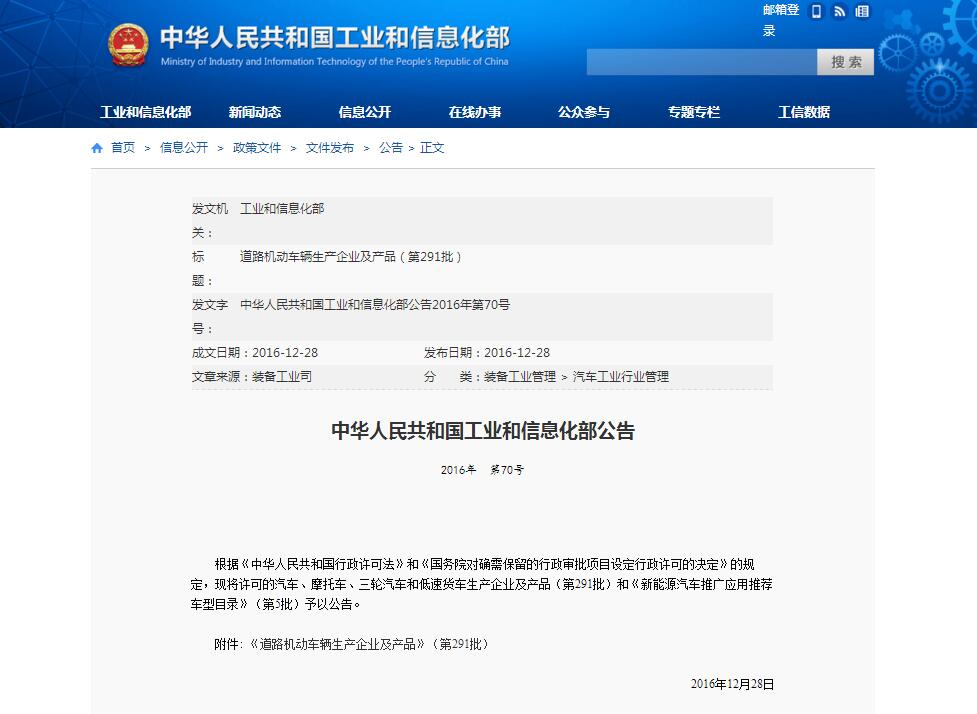This screenshot has height=714, width=977.
Task: Open 工信数据 in the navigation bar
Action: (803, 112)
